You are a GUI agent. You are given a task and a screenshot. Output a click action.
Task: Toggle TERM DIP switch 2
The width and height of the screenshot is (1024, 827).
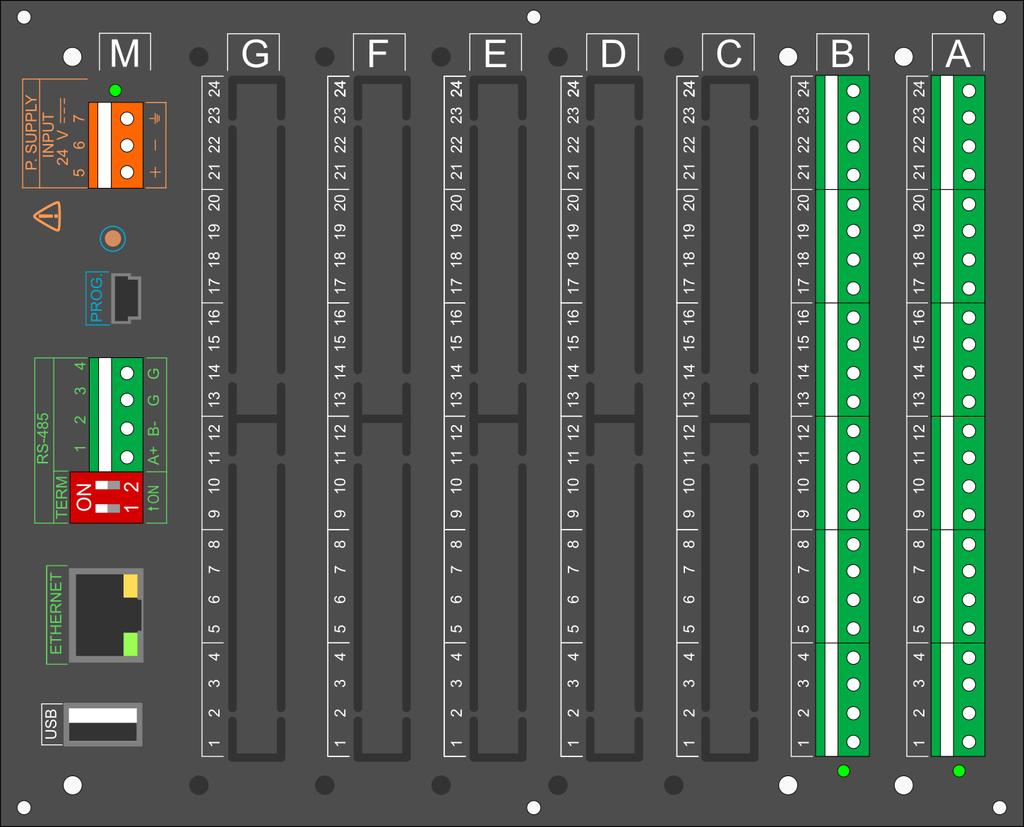pyautogui.click(x=107, y=485)
